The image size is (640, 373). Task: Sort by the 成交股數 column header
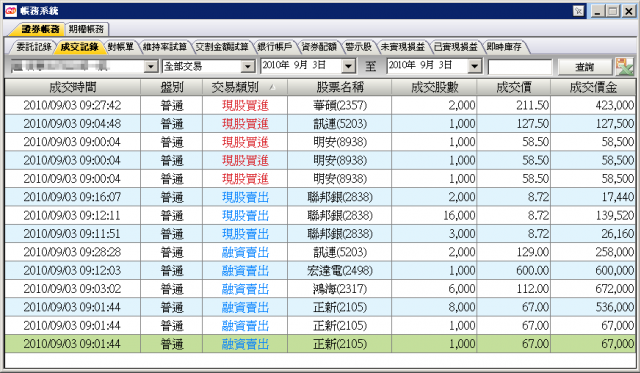click(434, 87)
